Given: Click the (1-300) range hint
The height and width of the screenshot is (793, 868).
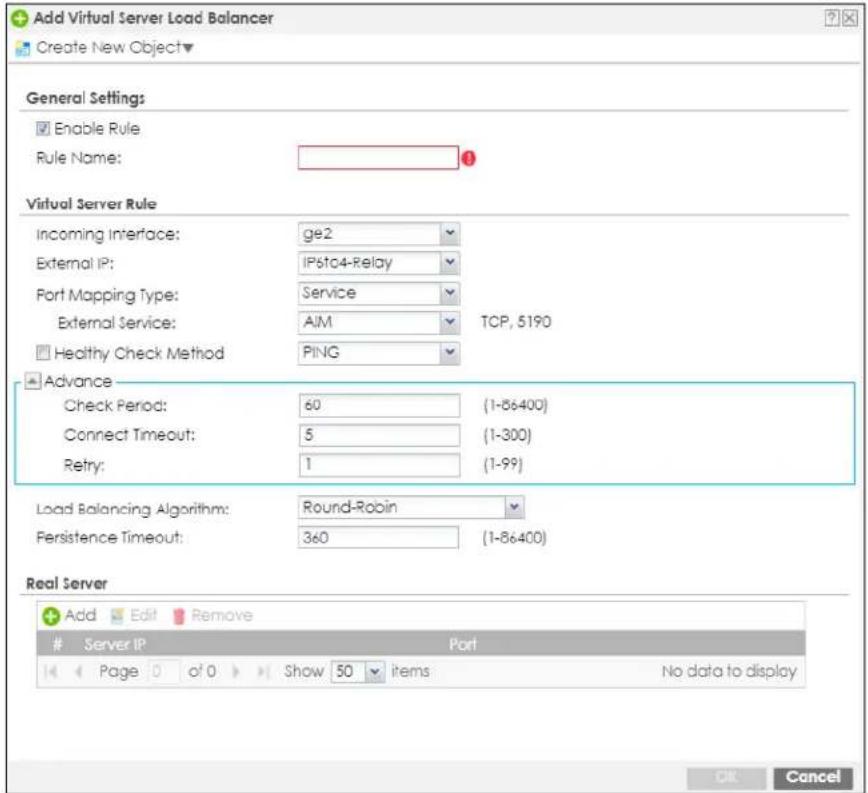Looking at the screenshot, I should click(507, 435).
